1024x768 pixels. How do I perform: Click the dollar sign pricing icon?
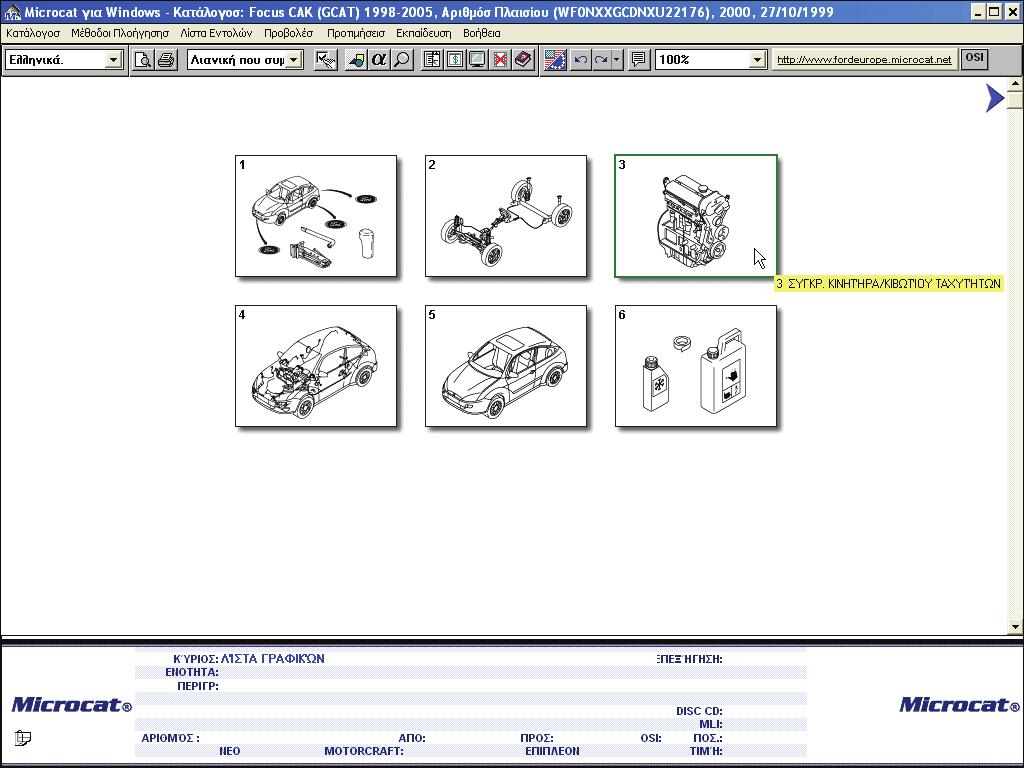coord(455,60)
